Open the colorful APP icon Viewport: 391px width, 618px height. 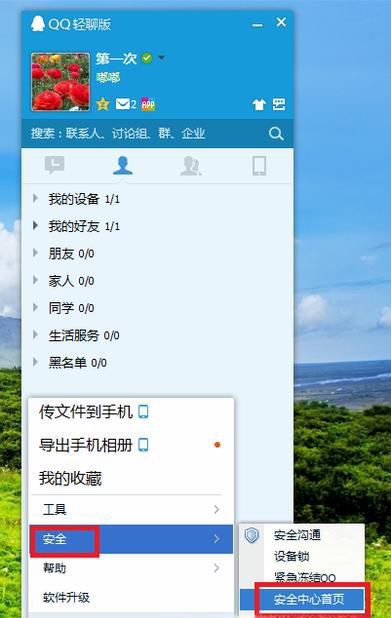pos(148,104)
